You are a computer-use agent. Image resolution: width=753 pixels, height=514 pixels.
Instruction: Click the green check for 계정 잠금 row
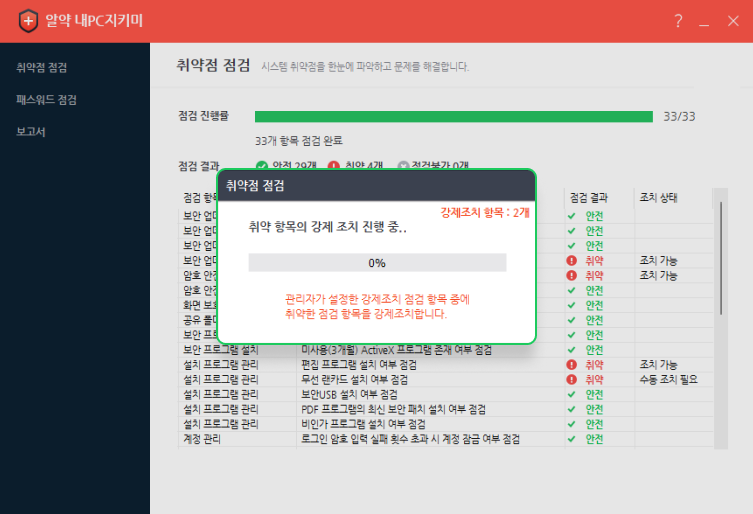click(571, 439)
